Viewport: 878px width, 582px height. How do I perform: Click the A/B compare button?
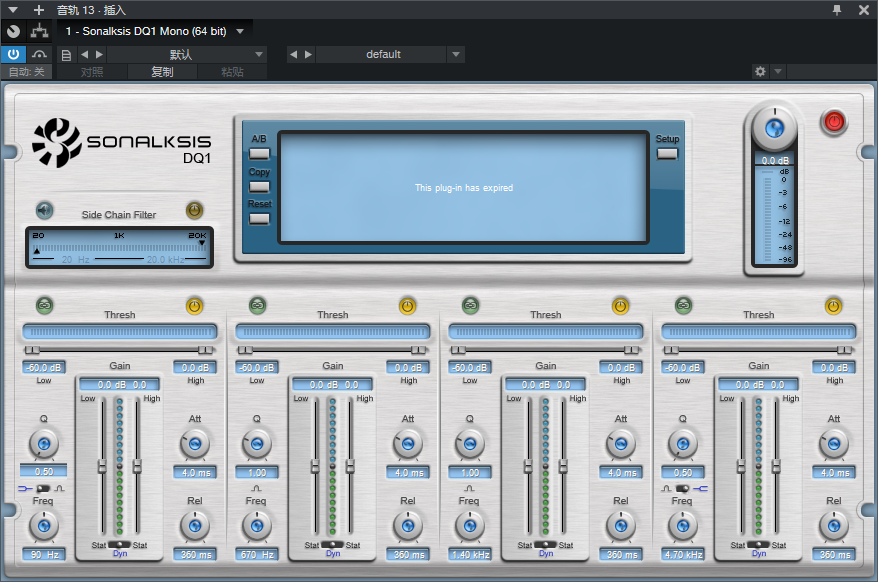point(259,153)
